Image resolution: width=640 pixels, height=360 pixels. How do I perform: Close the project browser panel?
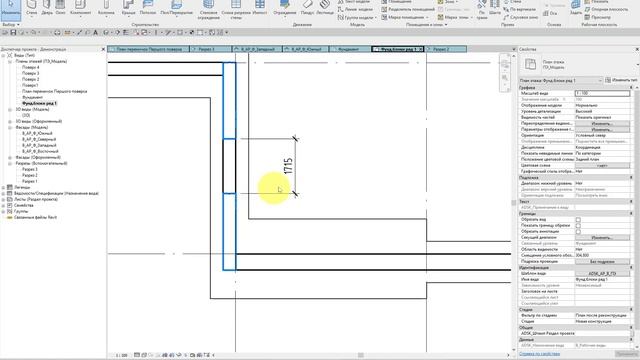103,49
